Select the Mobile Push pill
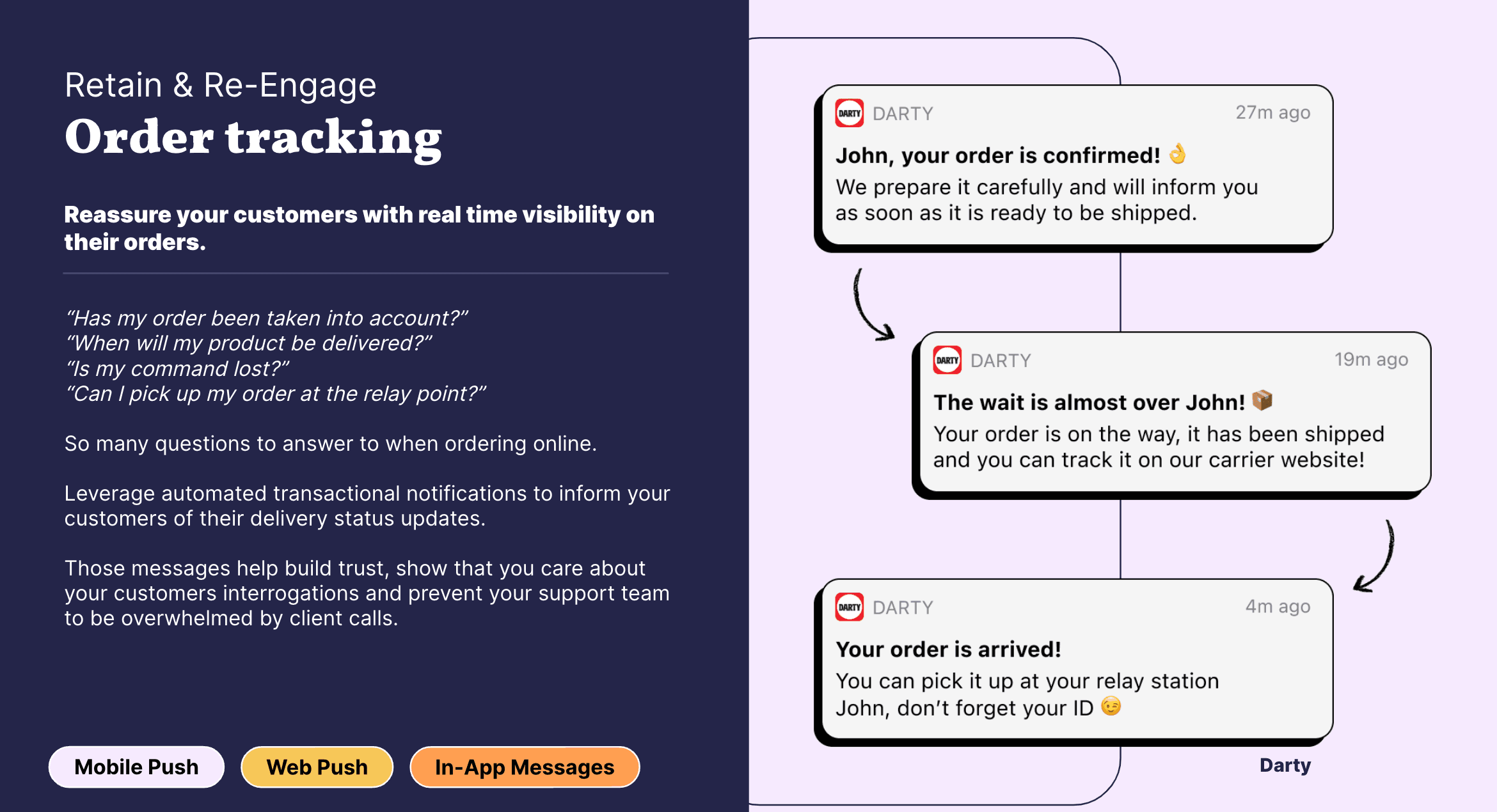Screen dimensions: 1497x812 136,767
